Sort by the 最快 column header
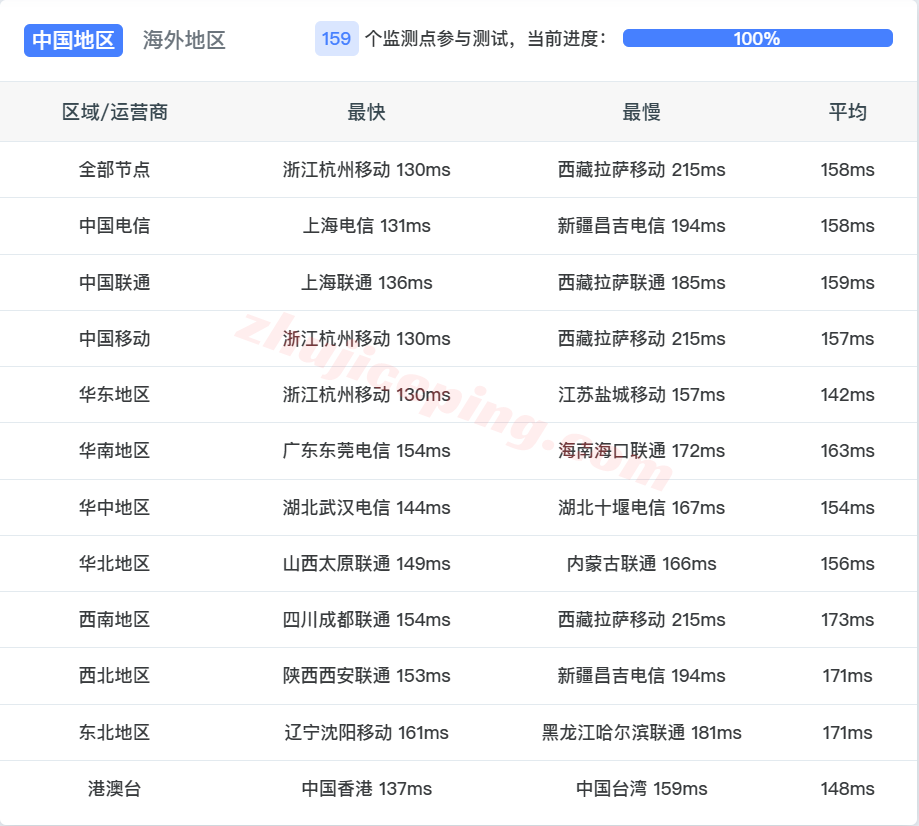The height and width of the screenshot is (826, 919). (366, 112)
